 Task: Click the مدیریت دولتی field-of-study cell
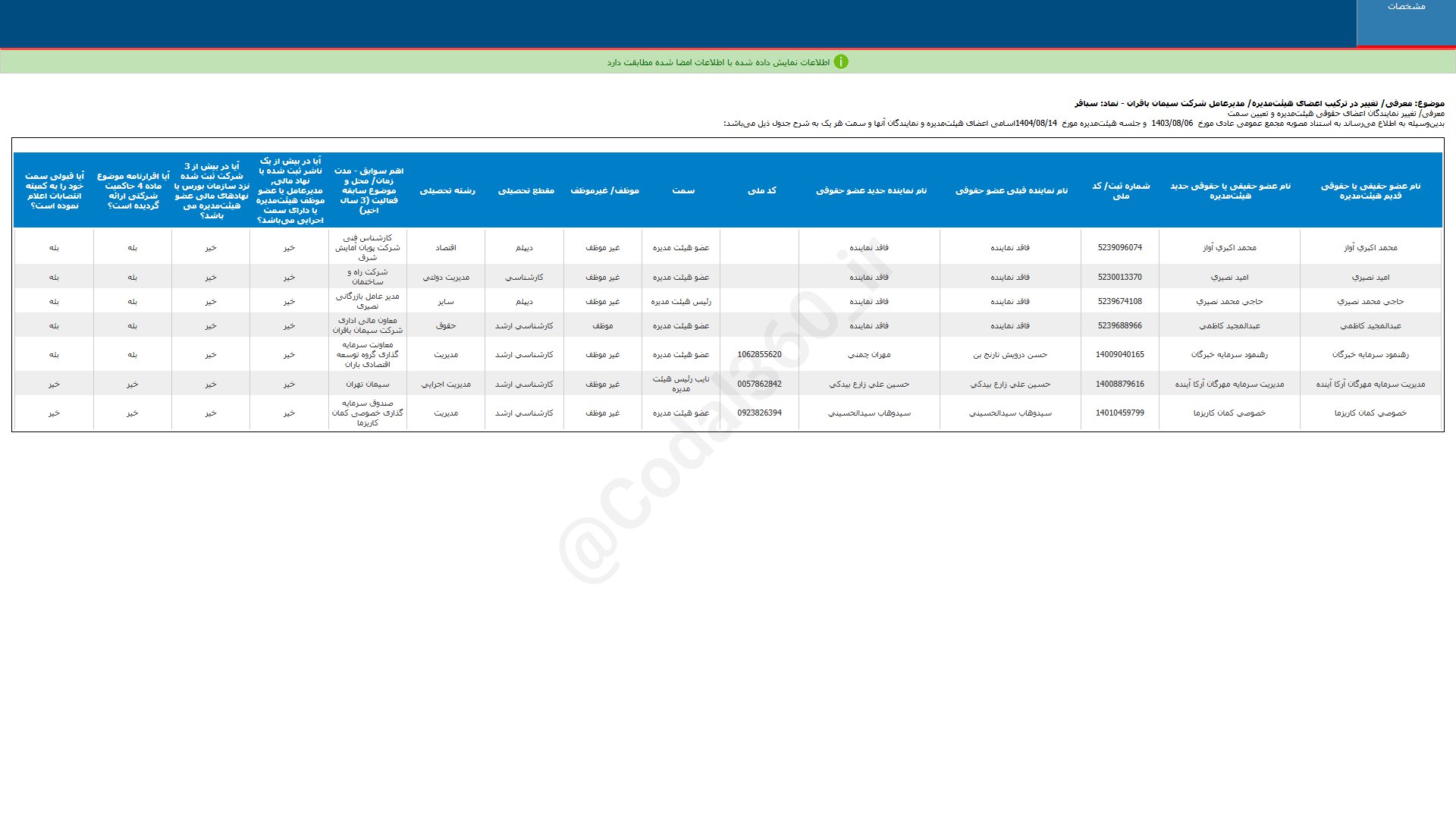click(x=445, y=277)
